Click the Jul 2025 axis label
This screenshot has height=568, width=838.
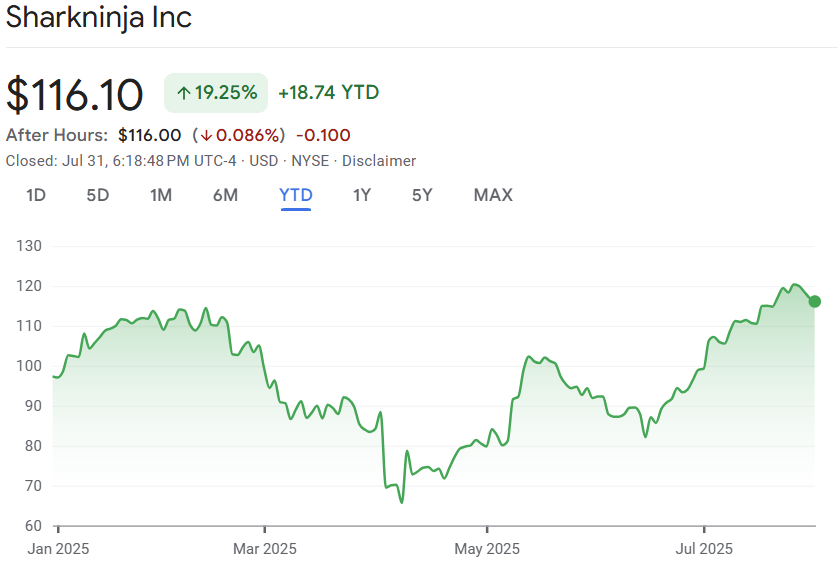point(704,549)
